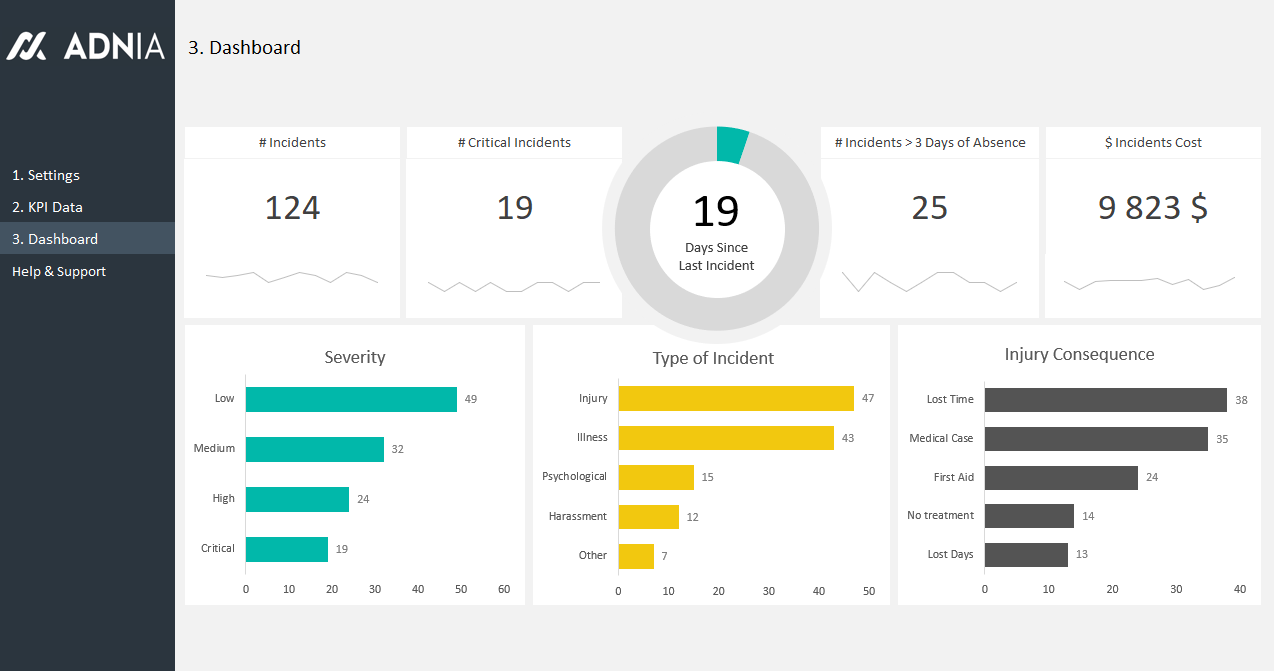1274x671 pixels.
Task: Select the # Critical Incidents sparkline
Action: [514, 286]
